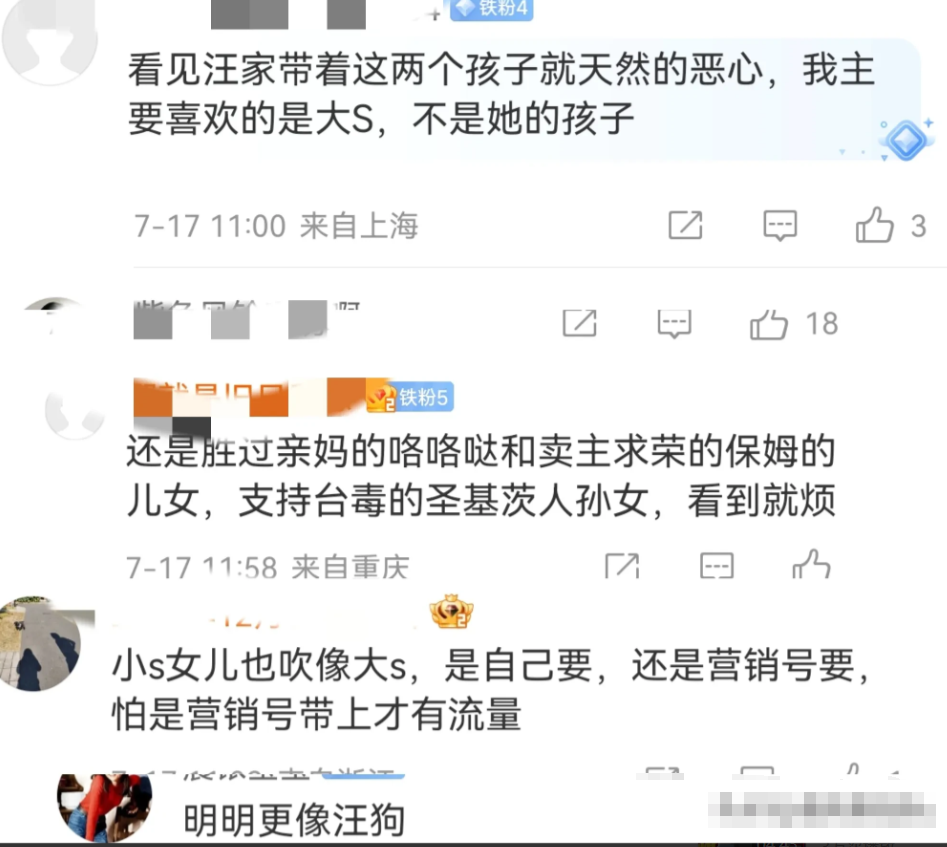Tap the 铁粉5 fan badge
Viewport: 947px width, 847px height.
pyautogui.click(x=410, y=398)
